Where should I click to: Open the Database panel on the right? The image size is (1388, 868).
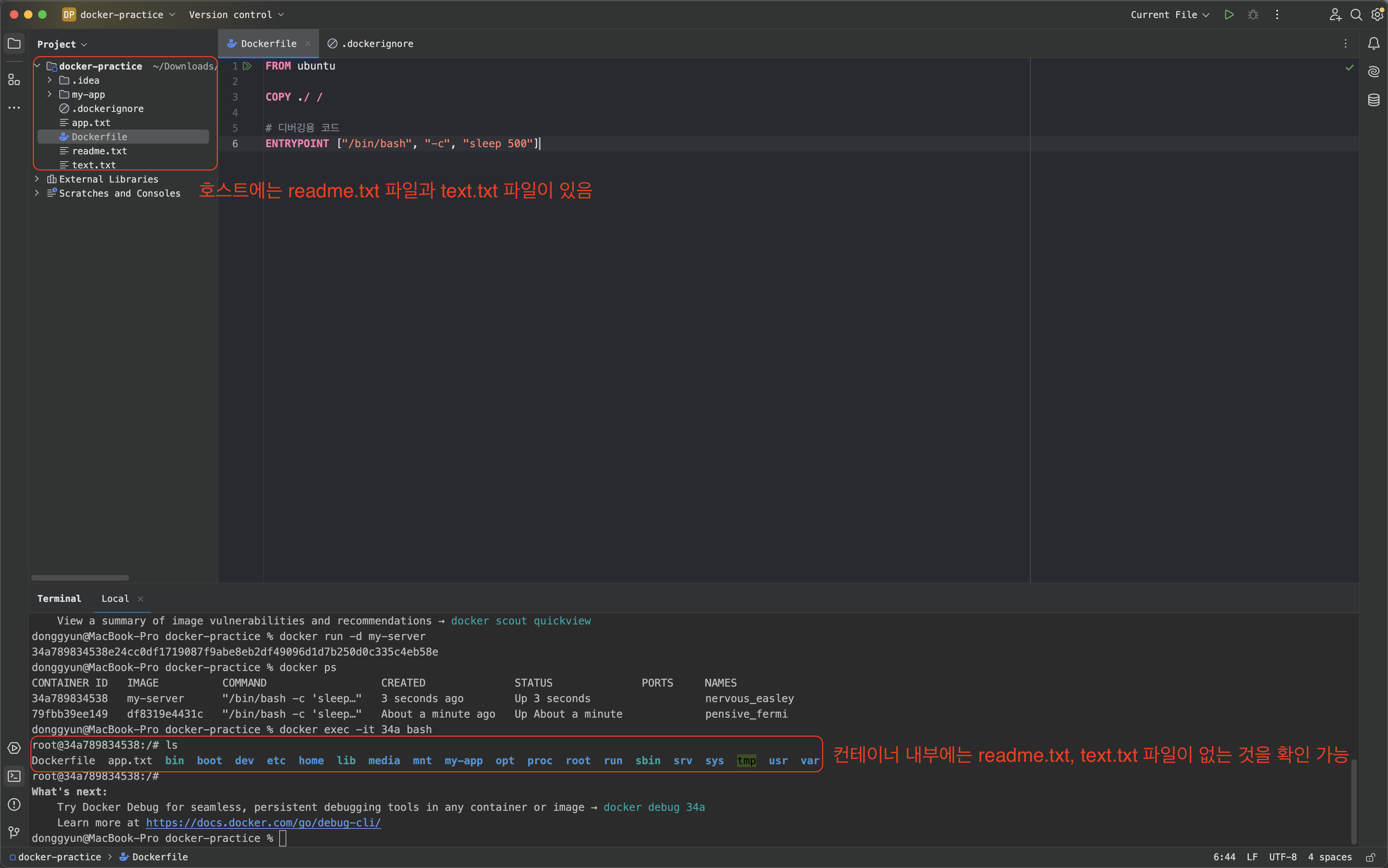coord(1375,100)
